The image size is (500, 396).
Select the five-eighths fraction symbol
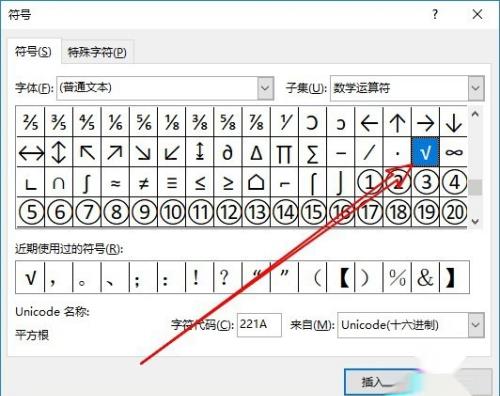pyautogui.click(x=228, y=122)
